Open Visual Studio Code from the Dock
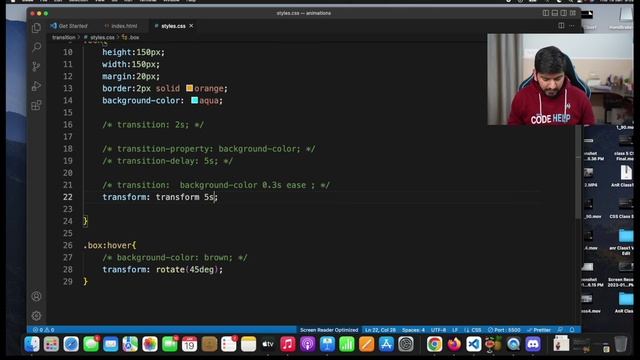This screenshot has height=360, width=640. pyautogui.click(x=473, y=344)
